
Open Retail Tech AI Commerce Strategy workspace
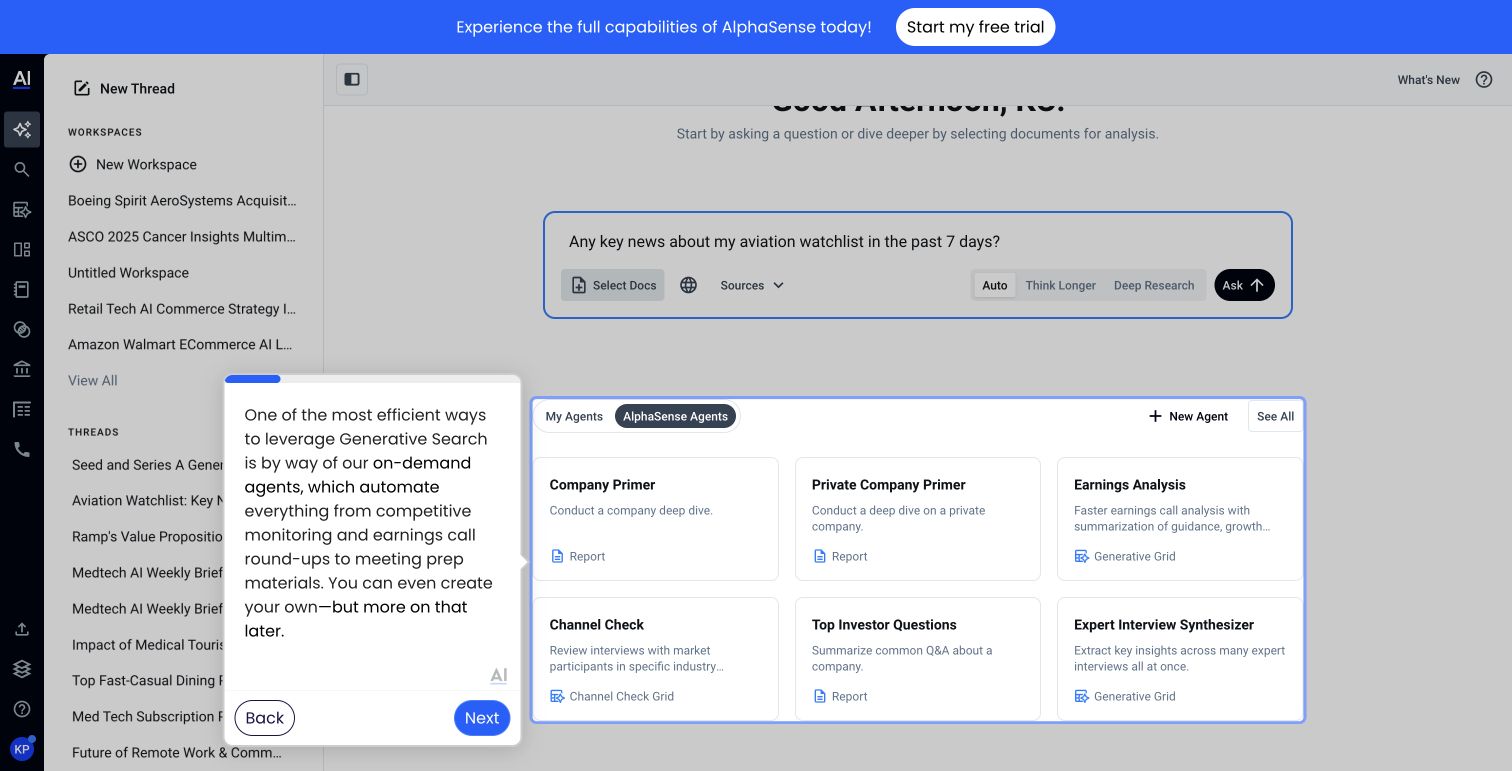click(182, 308)
